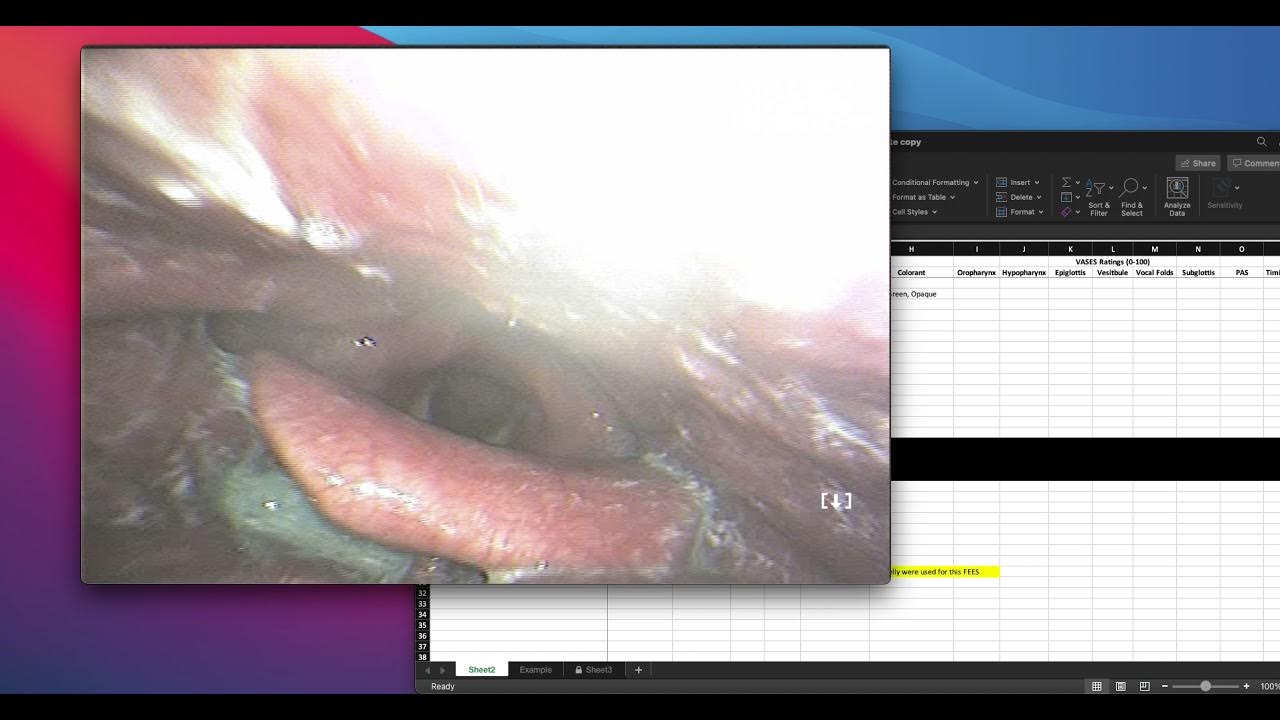This screenshot has height=720, width=1280.
Task: Adjust the Excel zoom slider handle
Action: (x=1205, y=686)
